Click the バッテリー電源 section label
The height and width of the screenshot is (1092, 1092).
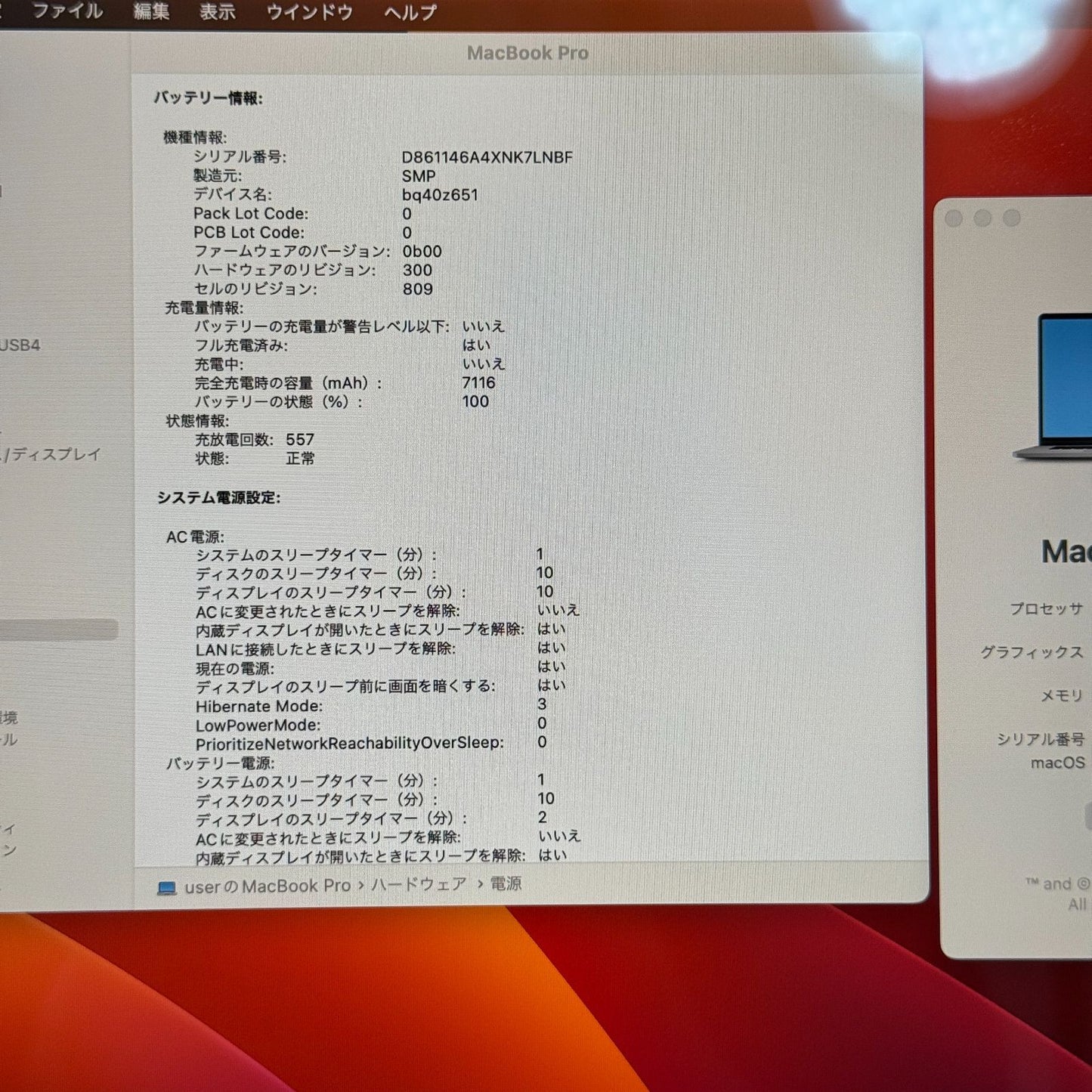220,763
